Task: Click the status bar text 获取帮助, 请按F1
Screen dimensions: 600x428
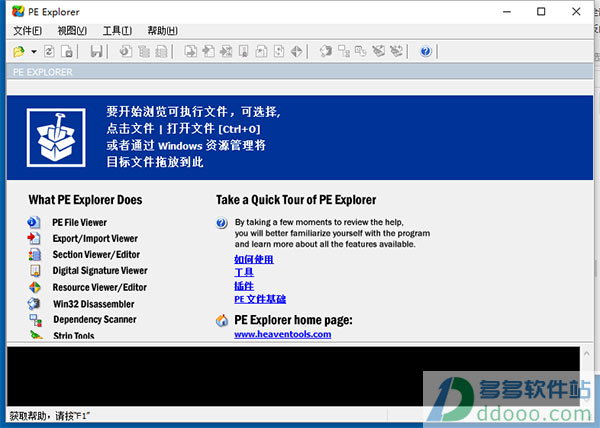Action: coord(50,416)
